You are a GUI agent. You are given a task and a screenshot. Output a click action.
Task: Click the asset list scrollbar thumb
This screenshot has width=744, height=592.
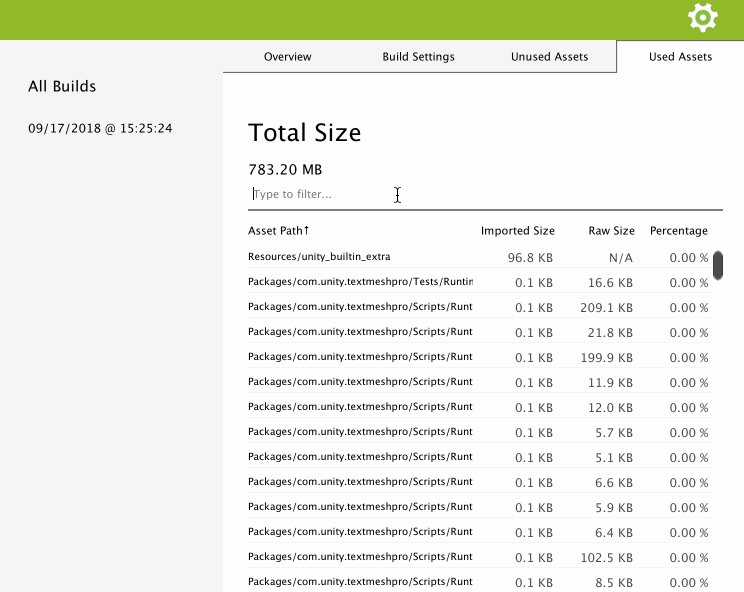point(717,265)
